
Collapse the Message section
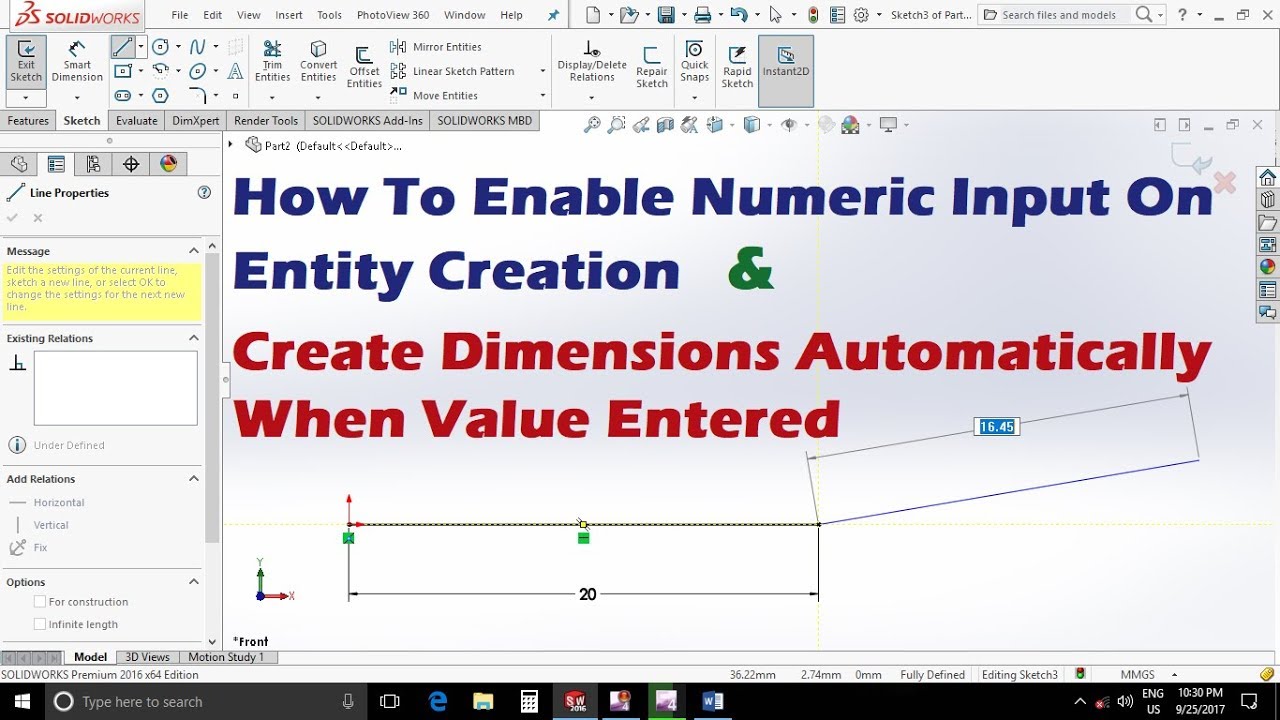tap(194, 251)
